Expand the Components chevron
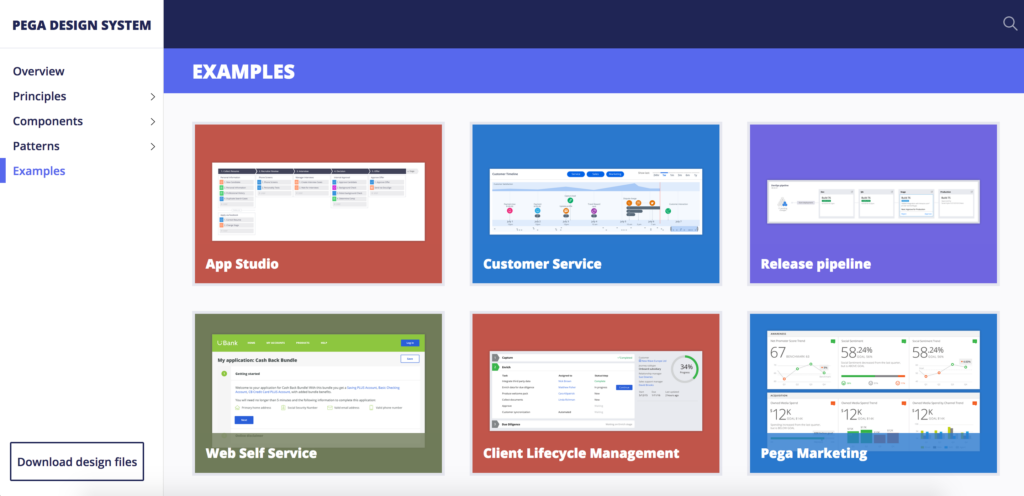This screenshot has height=496, width=1024. pos(153,121)
